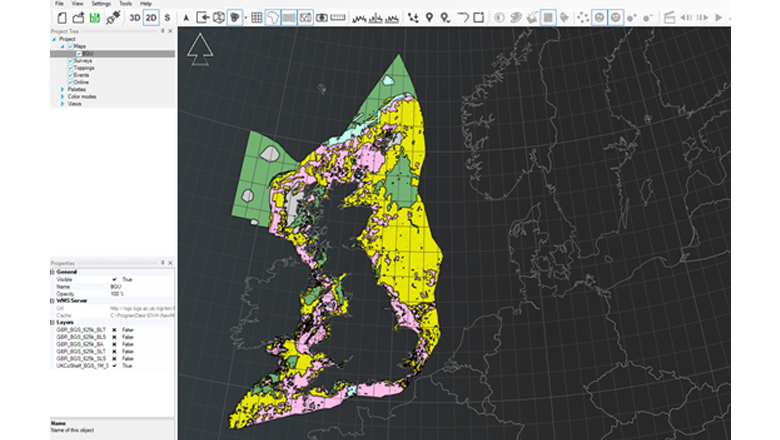Viewport: 780px width, 440px height.
Task: Uncheck the Toppings checkbox
Action: point(70,68)
